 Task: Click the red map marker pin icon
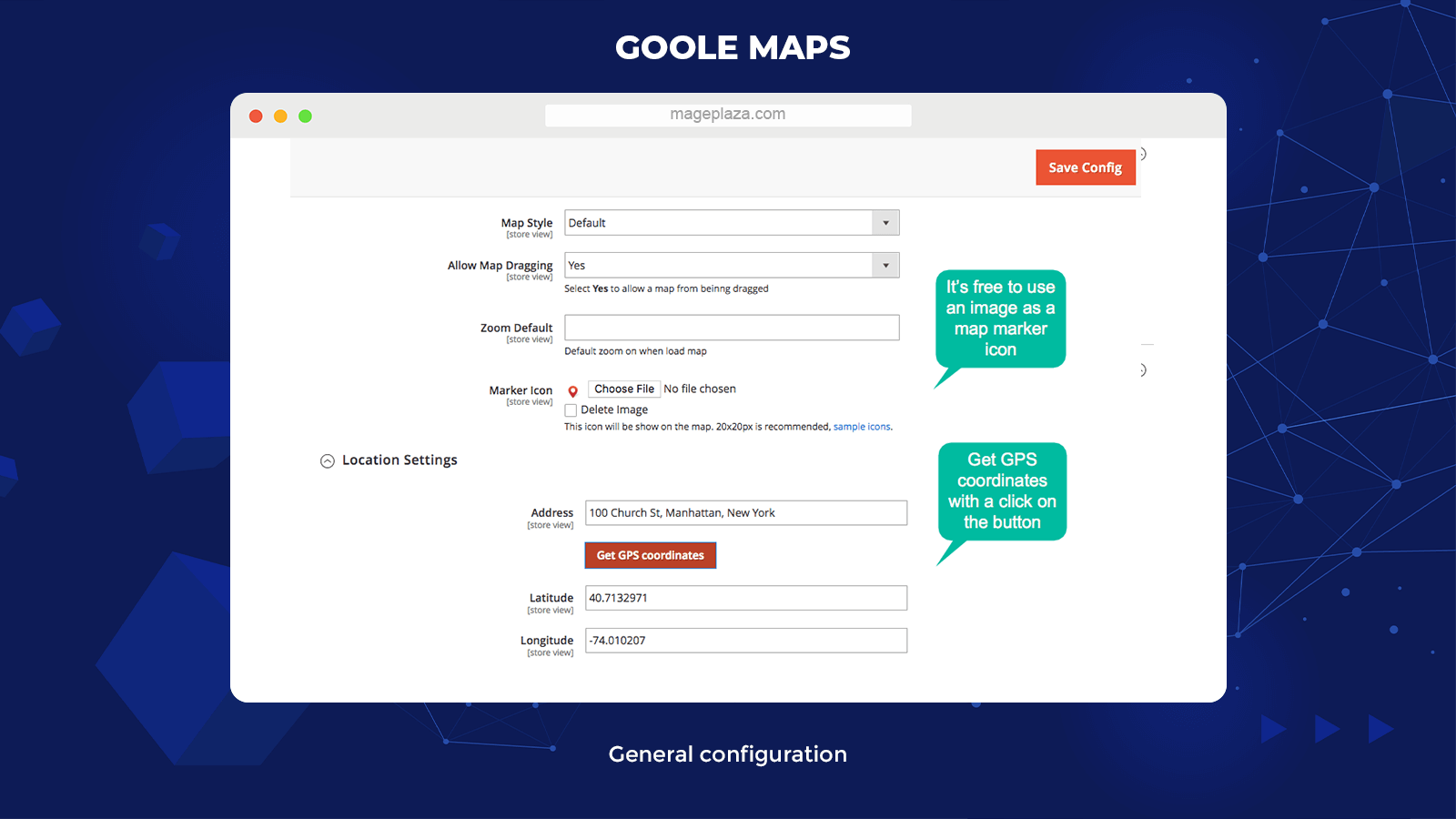[x=572, y=391]
